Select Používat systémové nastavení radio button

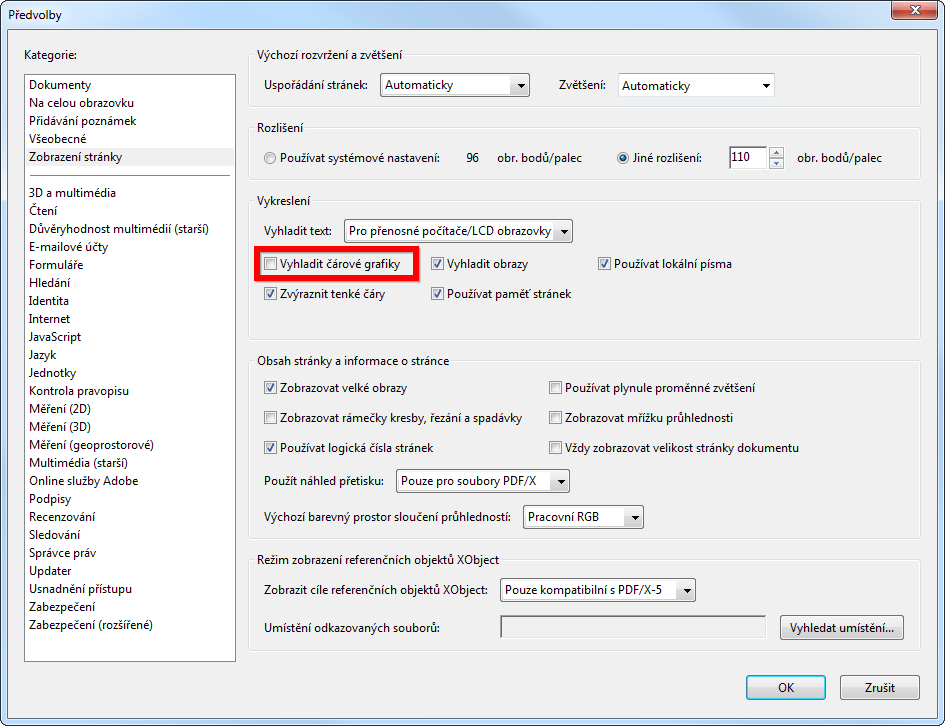271,158
